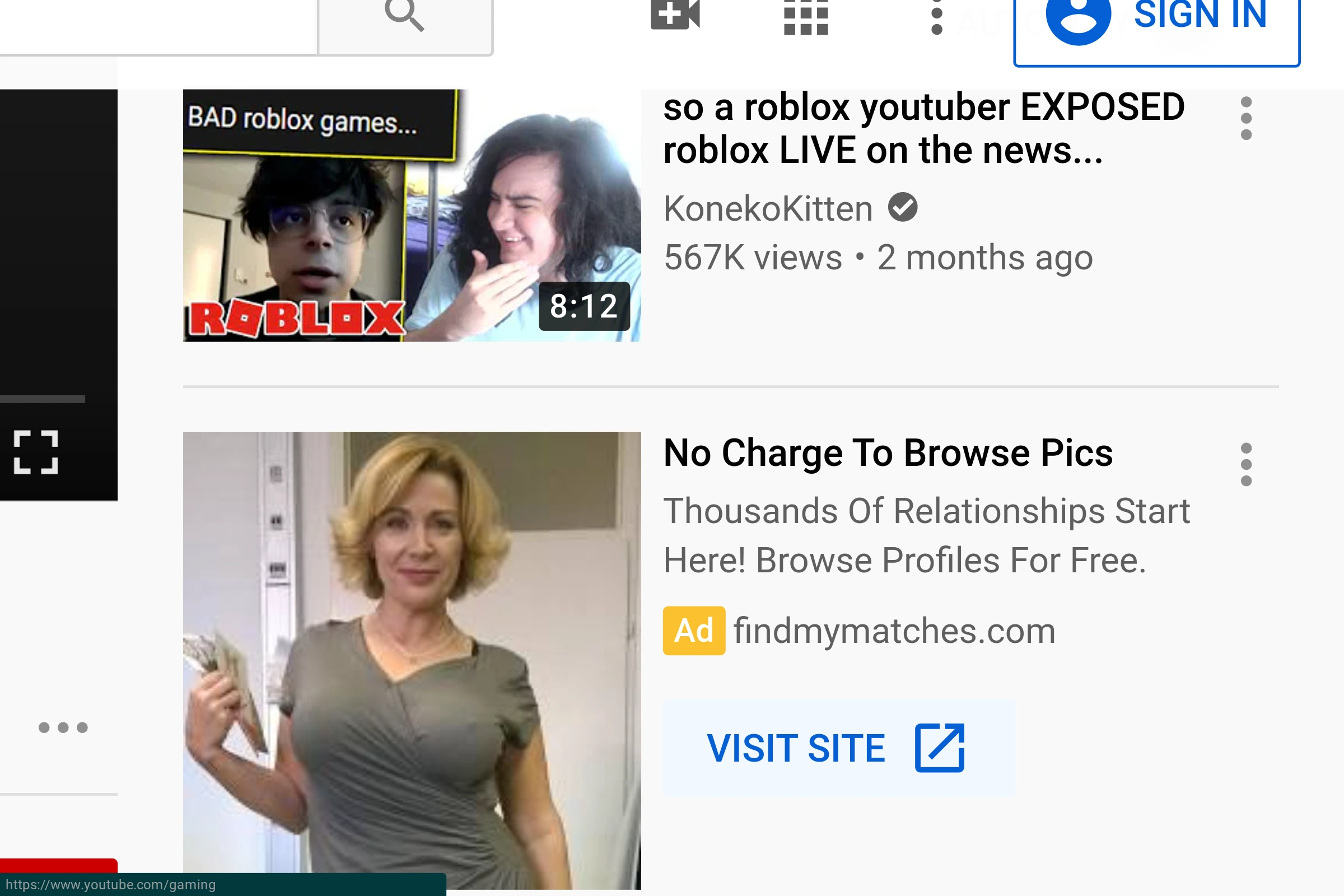The height and width of the screenshot is (896, 1344).
Task: Open options menu for findmymatches ad
Action: click(x=1245, y=464)
